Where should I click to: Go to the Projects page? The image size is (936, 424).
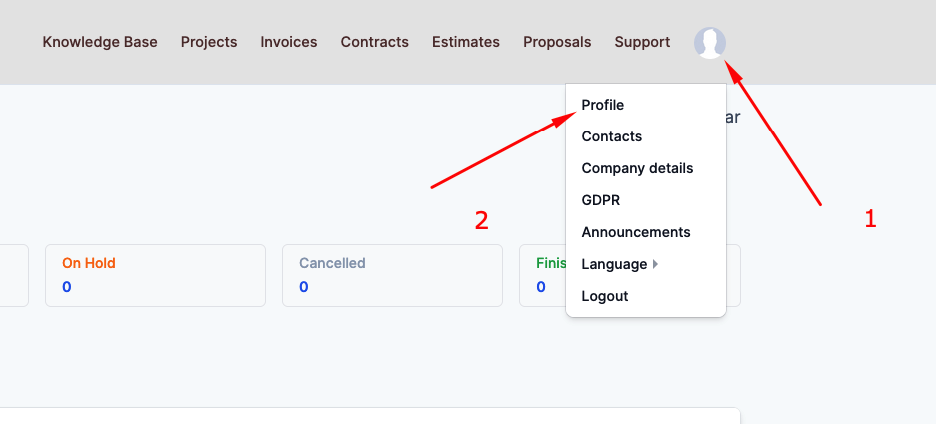click(209, 42)
